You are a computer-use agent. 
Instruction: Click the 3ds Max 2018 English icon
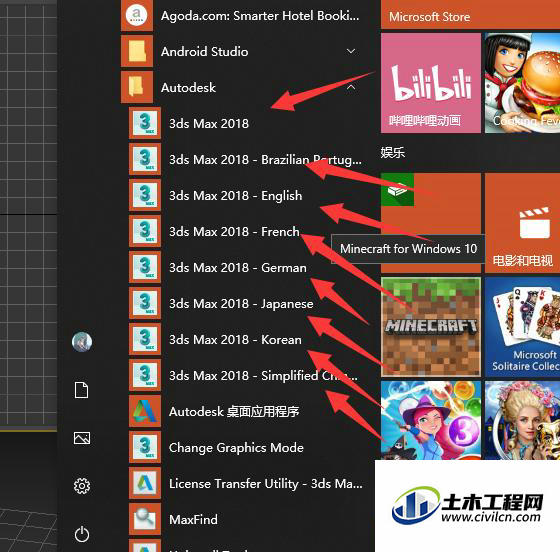145,195
